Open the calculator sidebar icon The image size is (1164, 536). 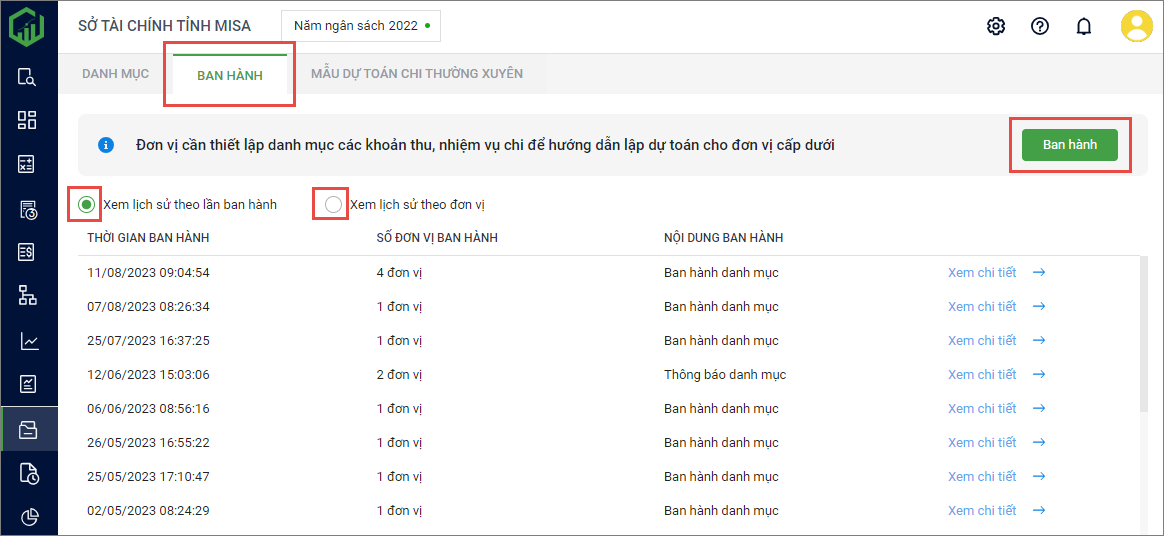pos(28,164)
